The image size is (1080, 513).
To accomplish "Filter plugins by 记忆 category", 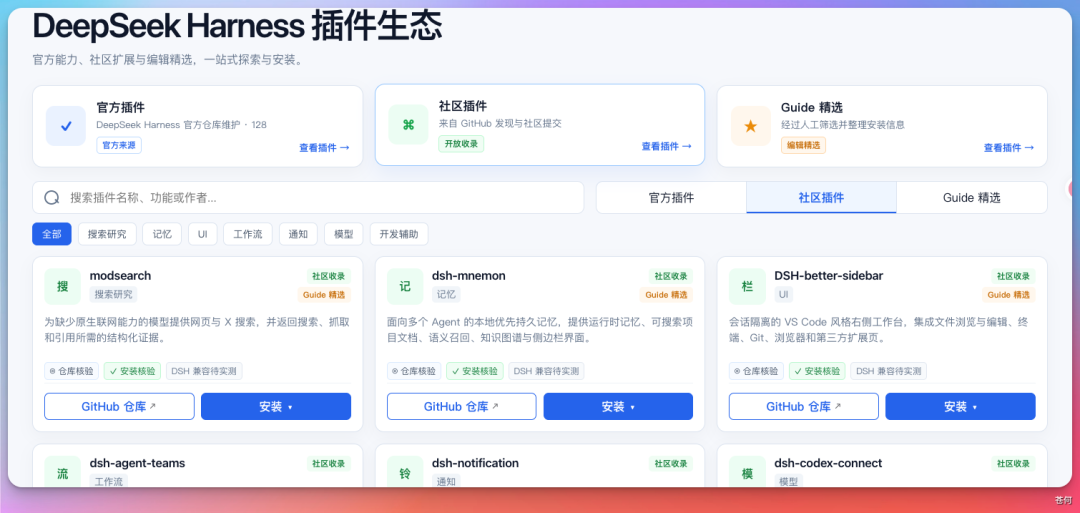I will [x=162, y=234].
